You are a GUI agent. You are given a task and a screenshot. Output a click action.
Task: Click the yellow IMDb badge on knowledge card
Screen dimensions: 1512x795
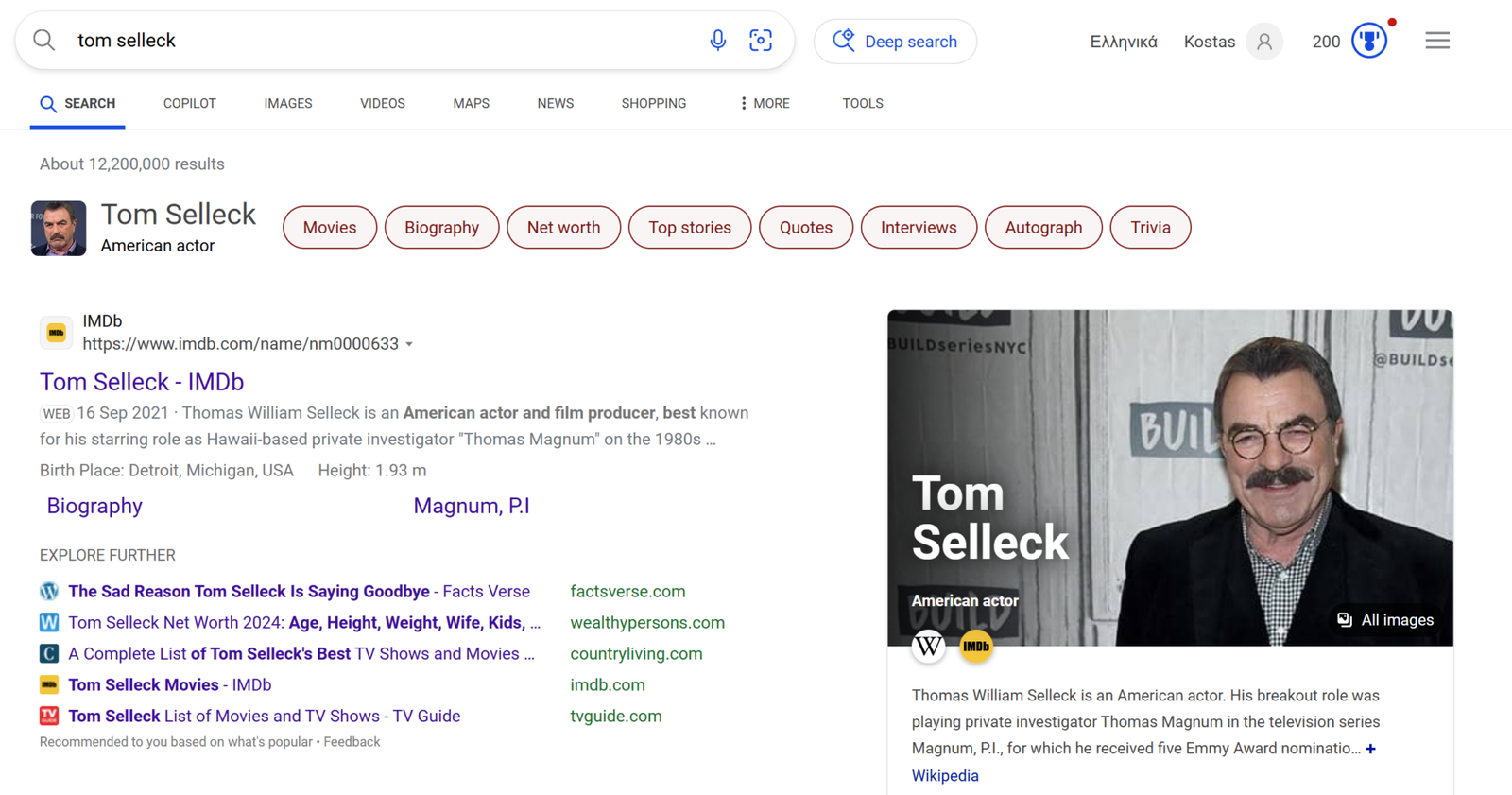pos(976,647)
